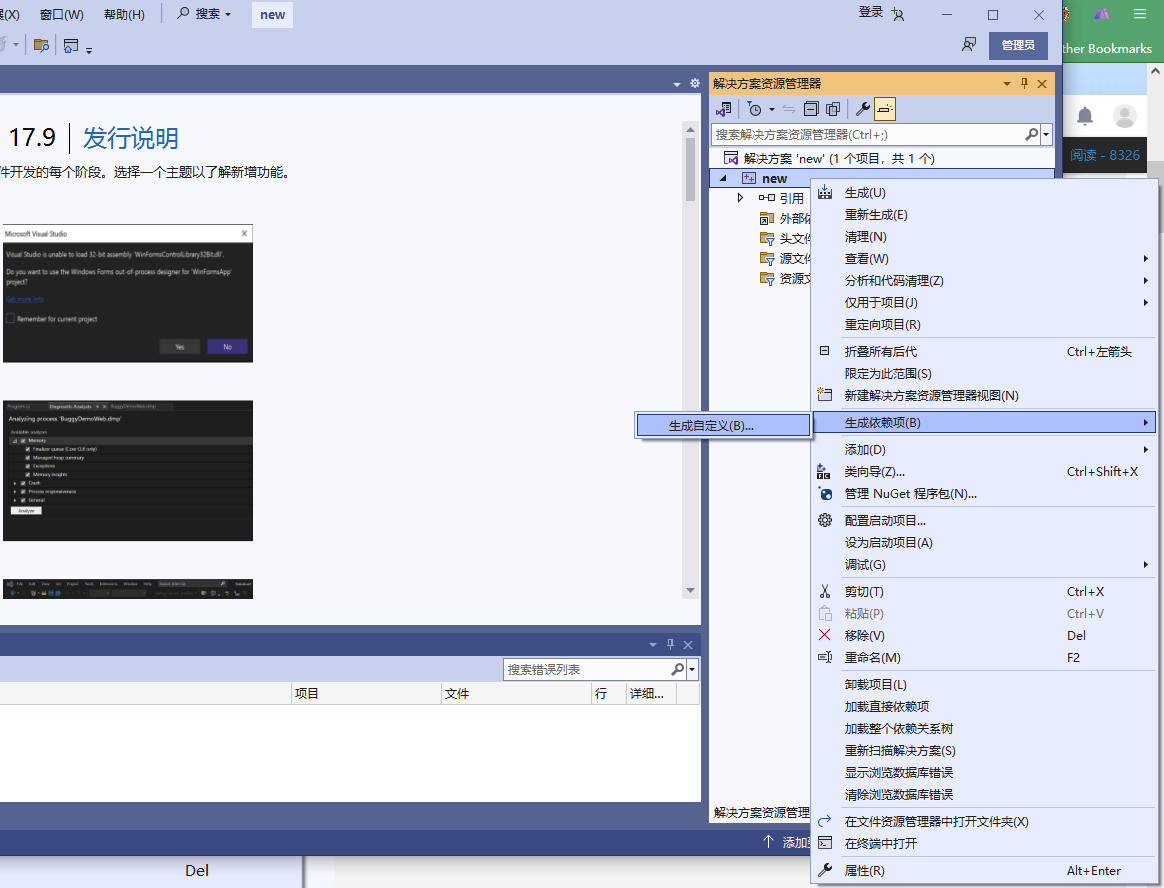Click the NuGet package manager icon
This screenshot has width=1164, height=888.
tap(825, 493)
